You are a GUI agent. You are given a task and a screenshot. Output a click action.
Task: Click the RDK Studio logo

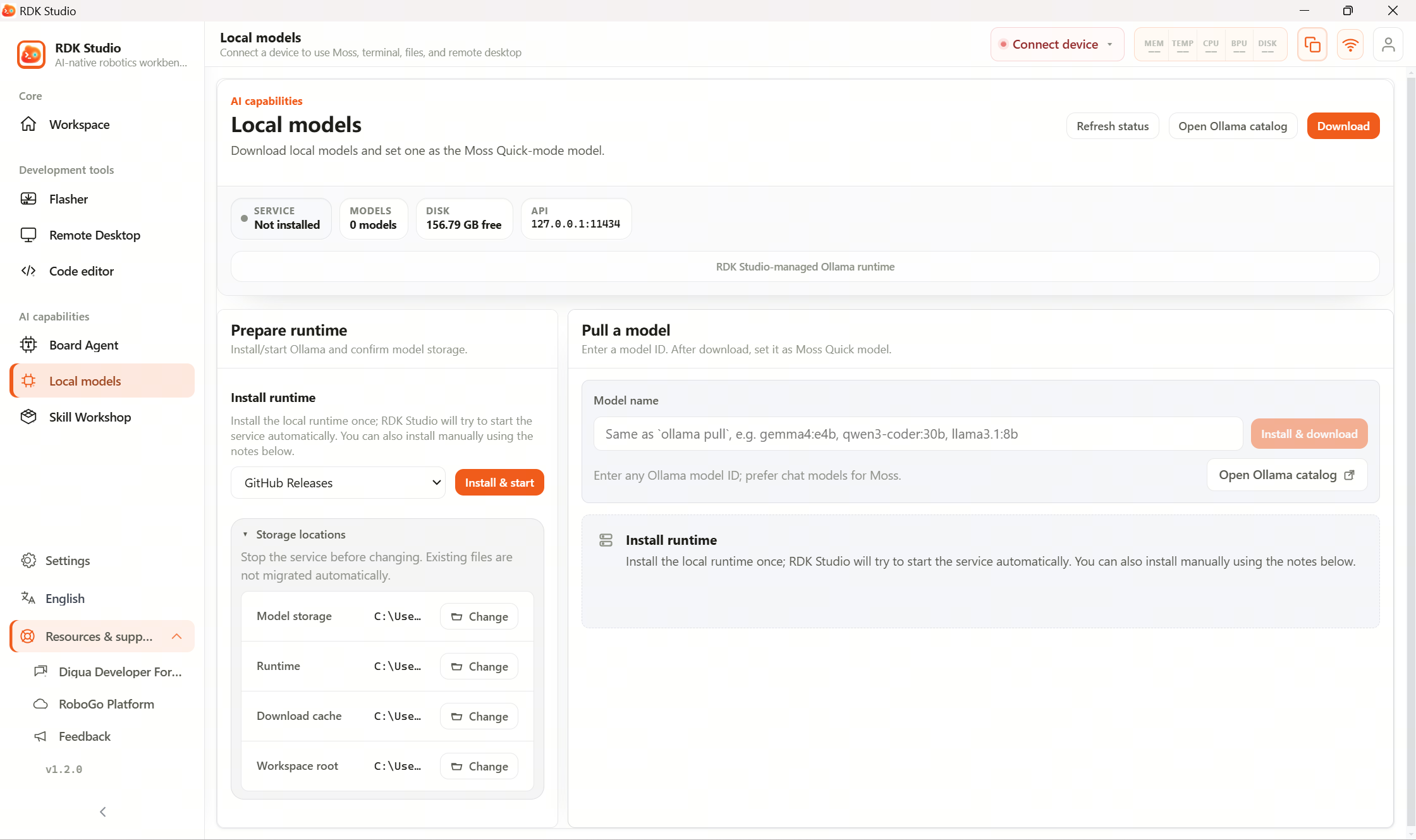[31, 54]
